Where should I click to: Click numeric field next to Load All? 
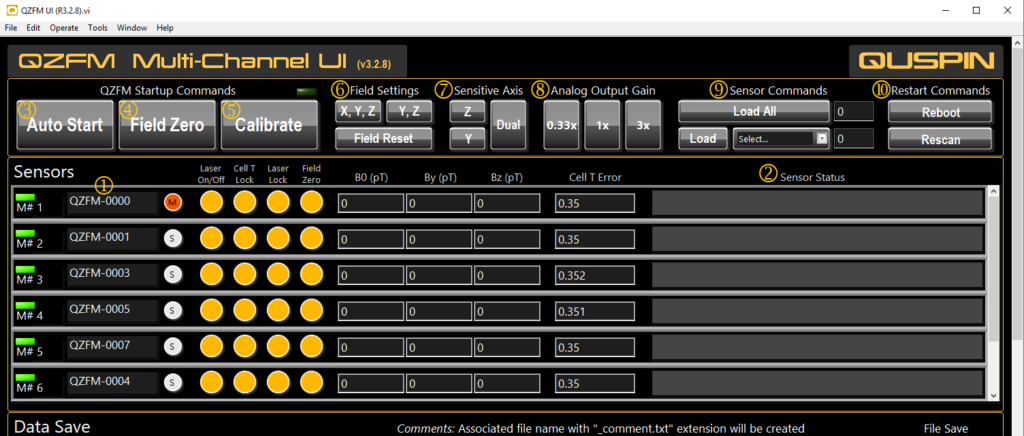tap(854, 112)
